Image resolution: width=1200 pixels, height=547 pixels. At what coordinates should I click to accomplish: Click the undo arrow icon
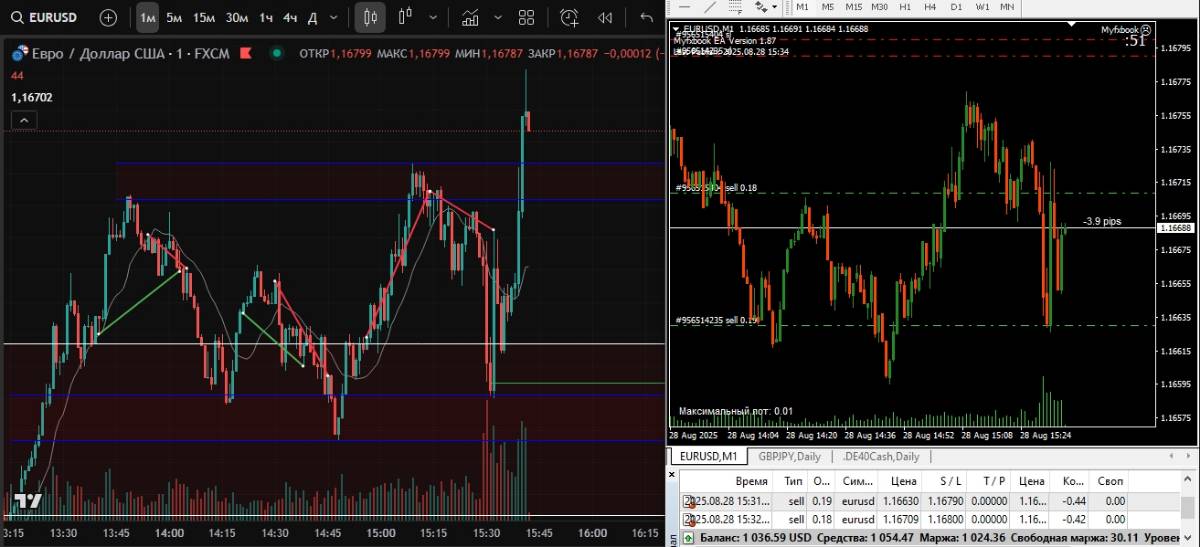click(646, 17)
